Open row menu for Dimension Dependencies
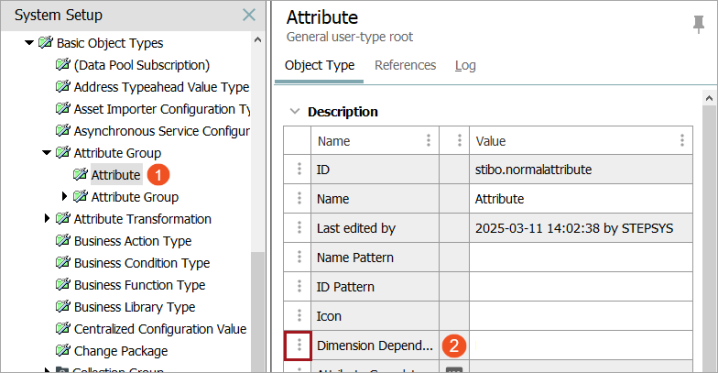Image resolution: width=718 pixels, height=373 pixels. pyautogui.click(x=299, y=345)
